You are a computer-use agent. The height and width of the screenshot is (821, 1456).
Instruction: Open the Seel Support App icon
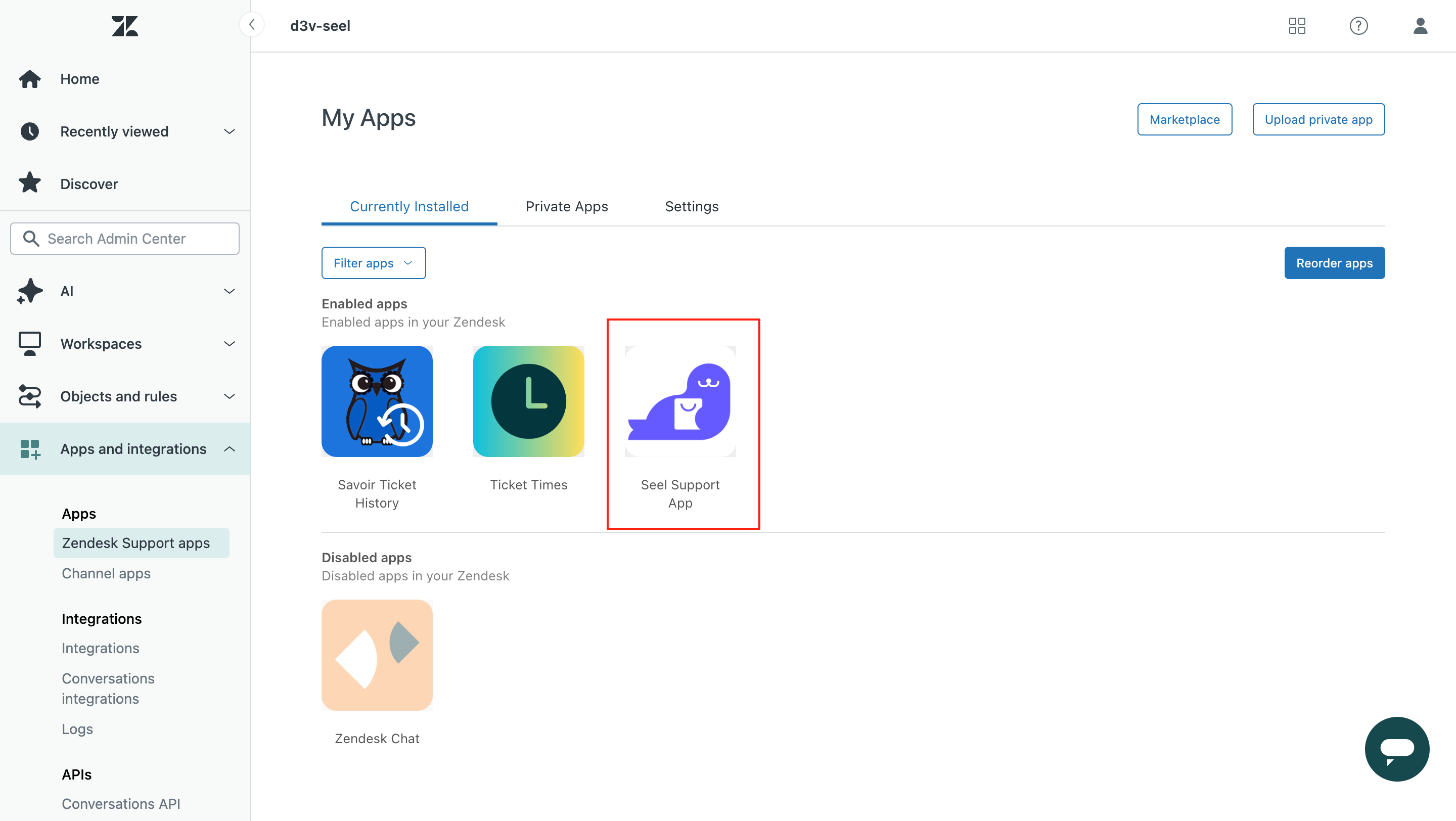tap(680, 401)
